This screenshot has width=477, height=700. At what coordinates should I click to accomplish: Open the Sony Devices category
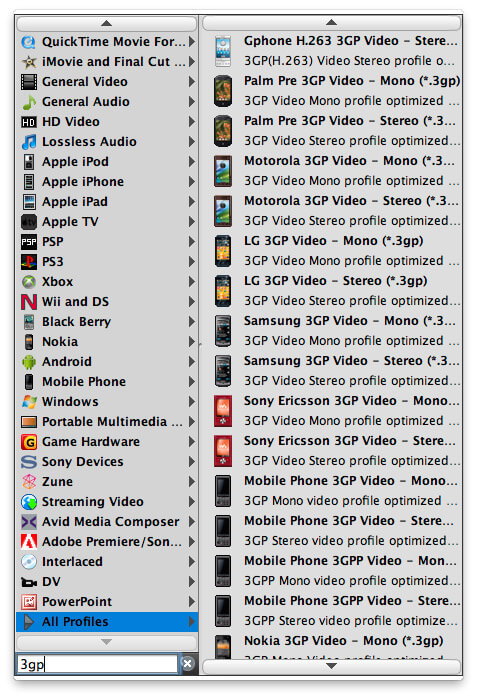(x=107, y=462)
